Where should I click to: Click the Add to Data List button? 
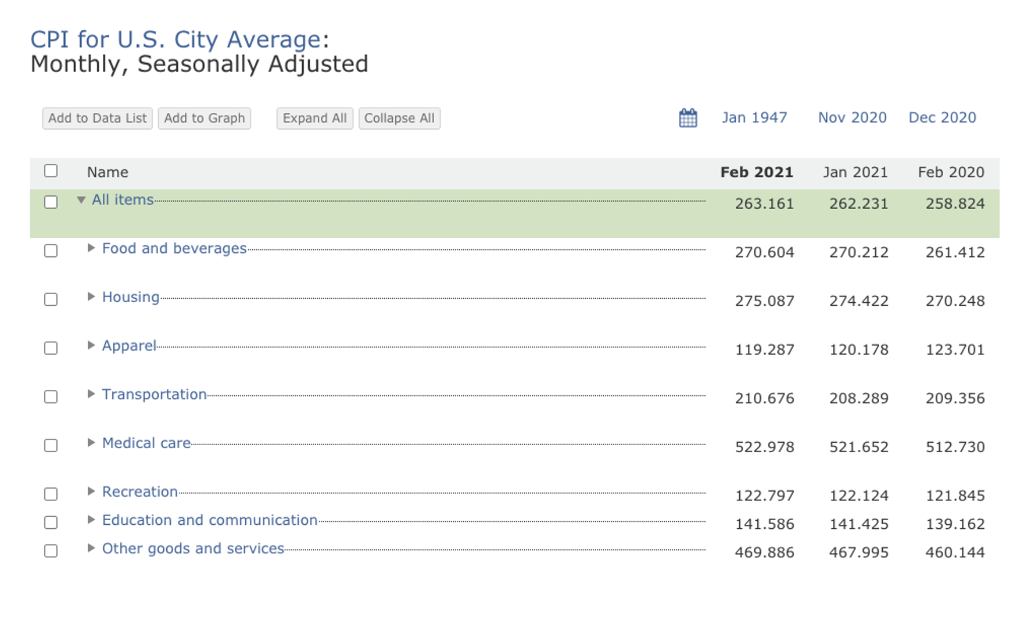96,118
